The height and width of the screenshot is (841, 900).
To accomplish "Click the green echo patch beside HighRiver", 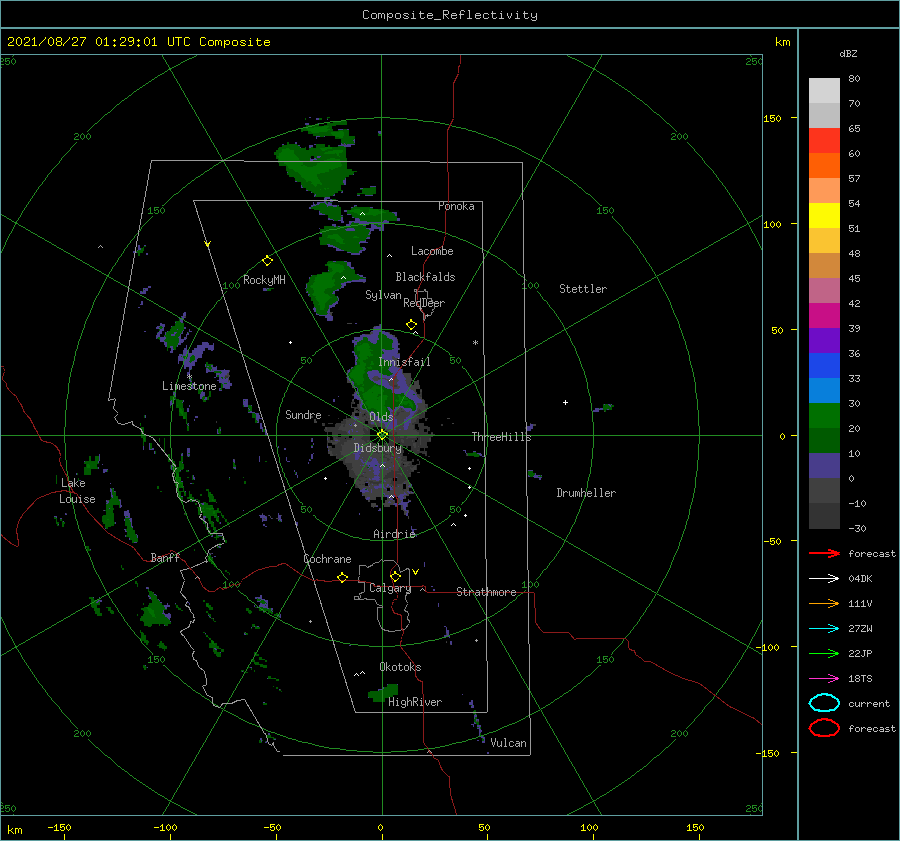I will tap(385, 692).
